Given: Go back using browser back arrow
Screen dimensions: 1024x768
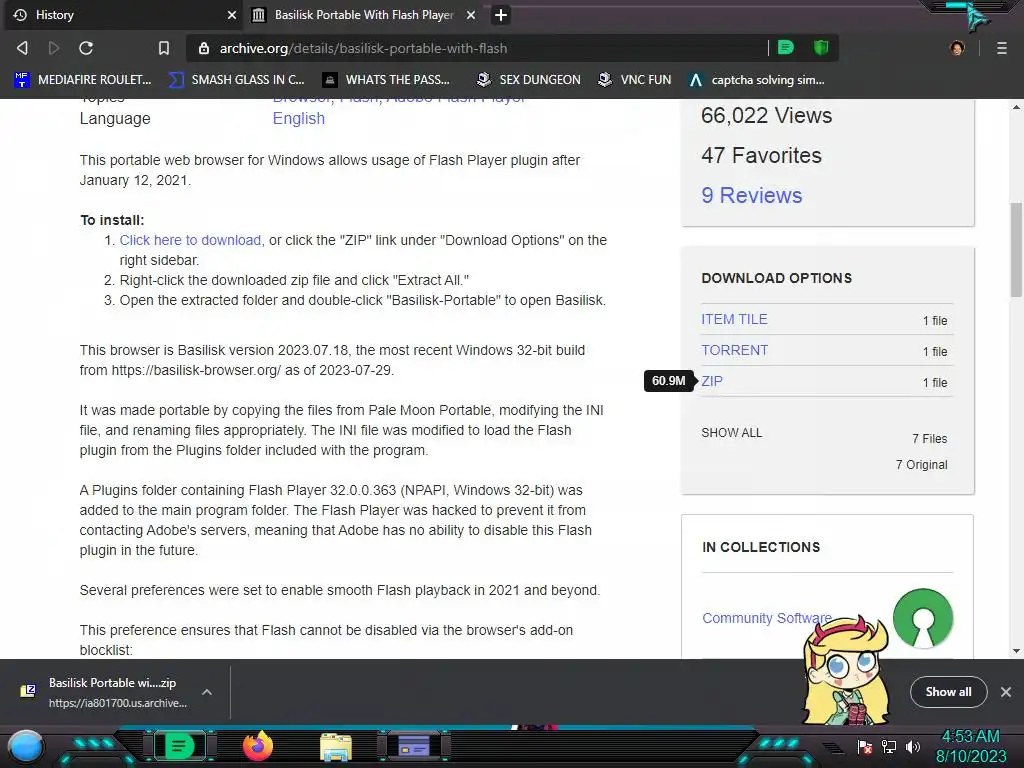Looking at the screenshot, I should (x=22, y=48).
